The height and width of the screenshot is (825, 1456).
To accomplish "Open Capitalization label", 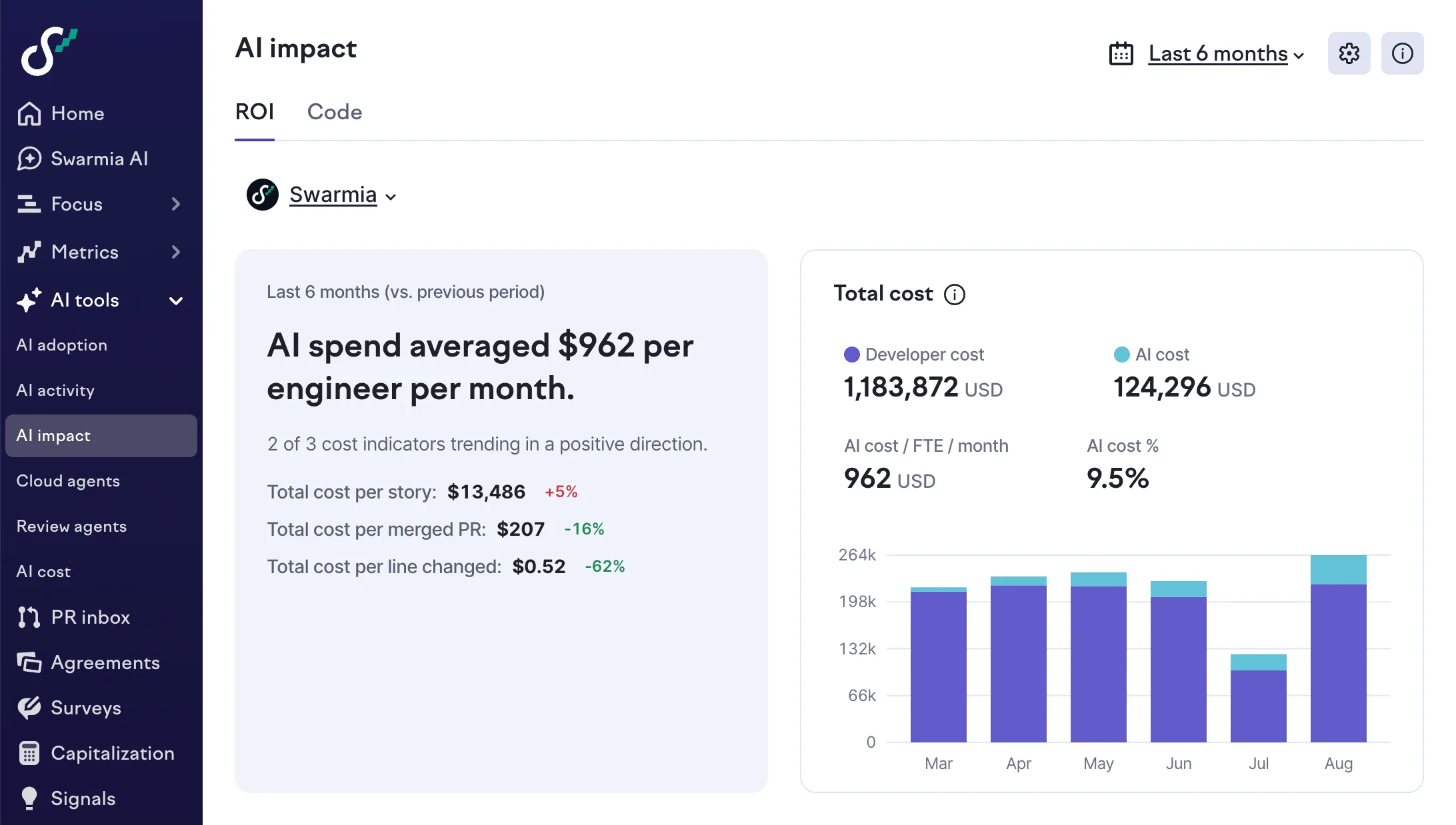I will [x=113, y=753].
